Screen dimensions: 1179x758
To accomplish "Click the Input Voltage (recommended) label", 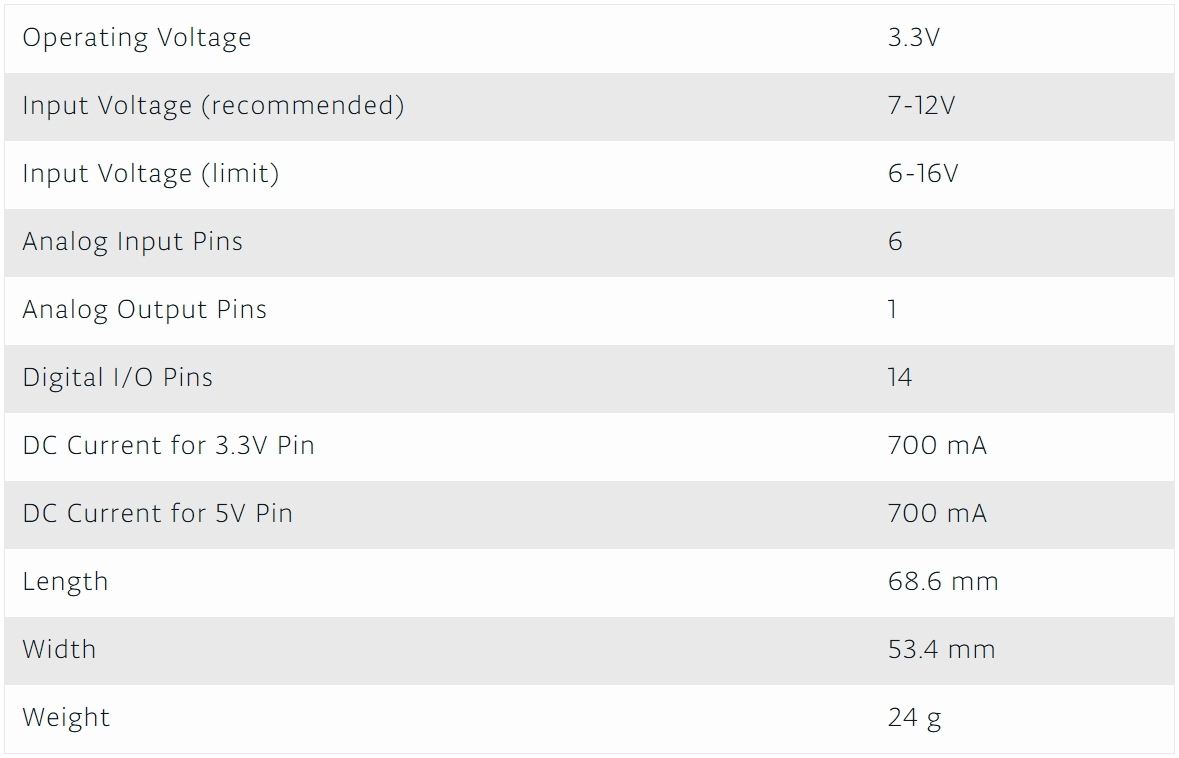I will tap(213, 106).
